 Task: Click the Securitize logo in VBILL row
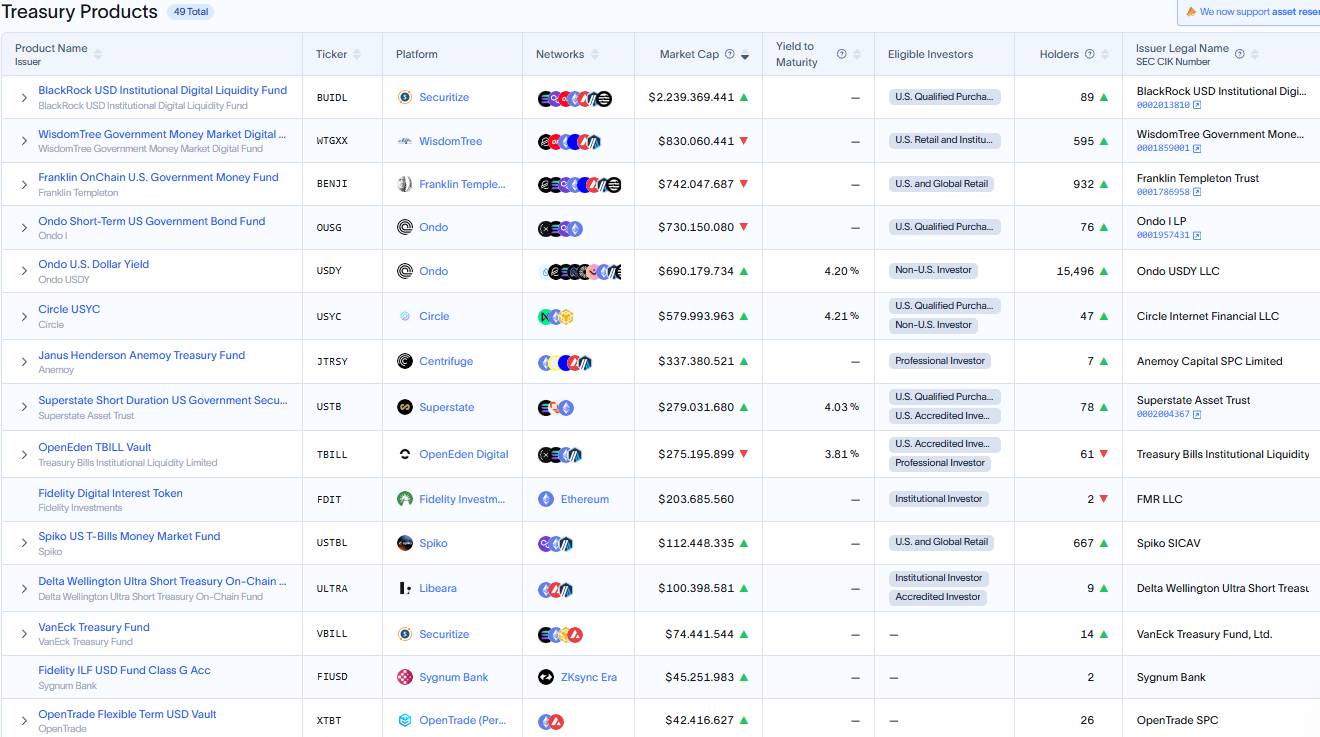(x=405, y=634)
